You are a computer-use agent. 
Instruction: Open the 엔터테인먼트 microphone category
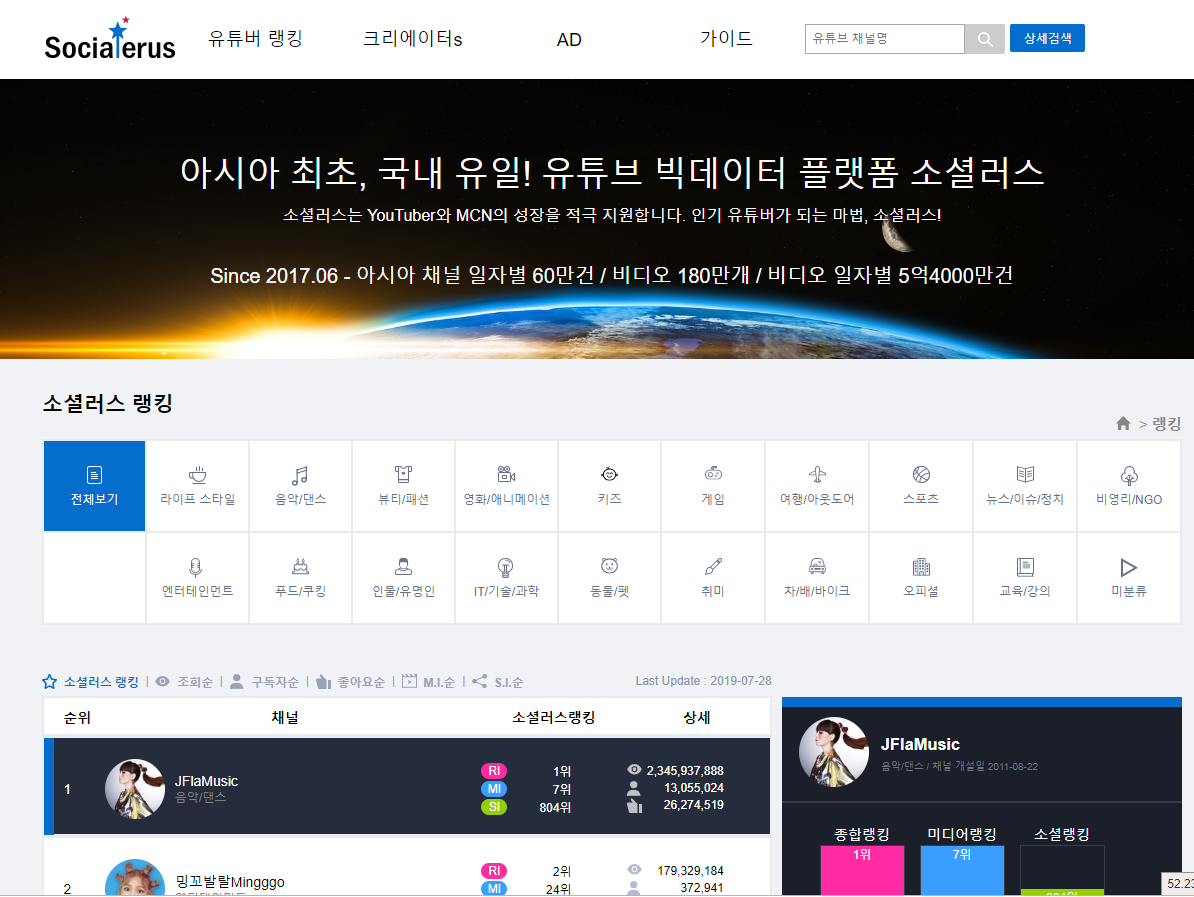click(197, 578)
